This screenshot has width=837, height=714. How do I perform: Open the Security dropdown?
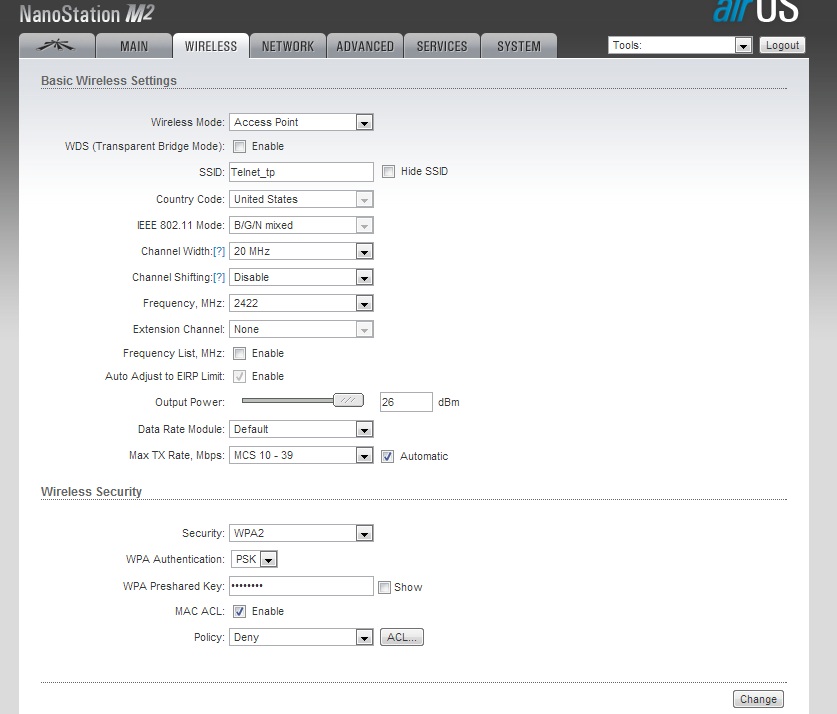(x=301, y=533)
